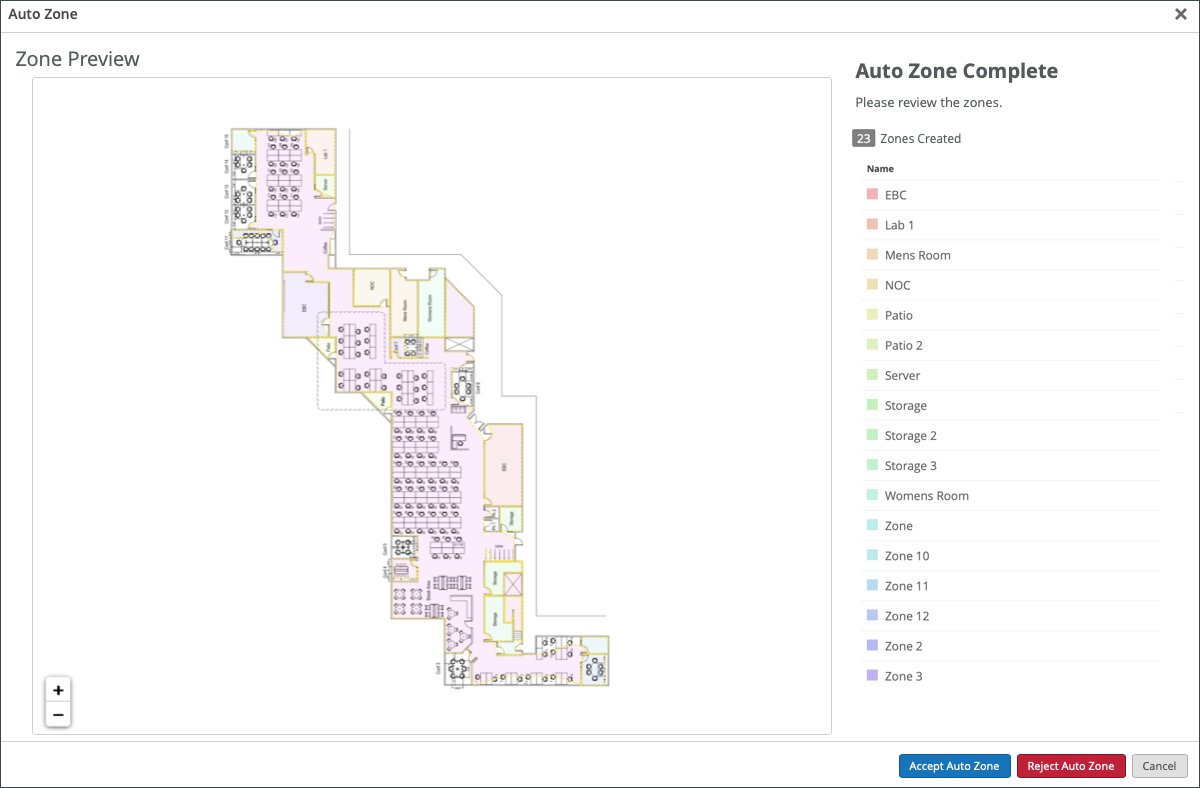Click the Server zone color swatch
The height and width of the screenshot is (788, 1200).
coord(872,375)
